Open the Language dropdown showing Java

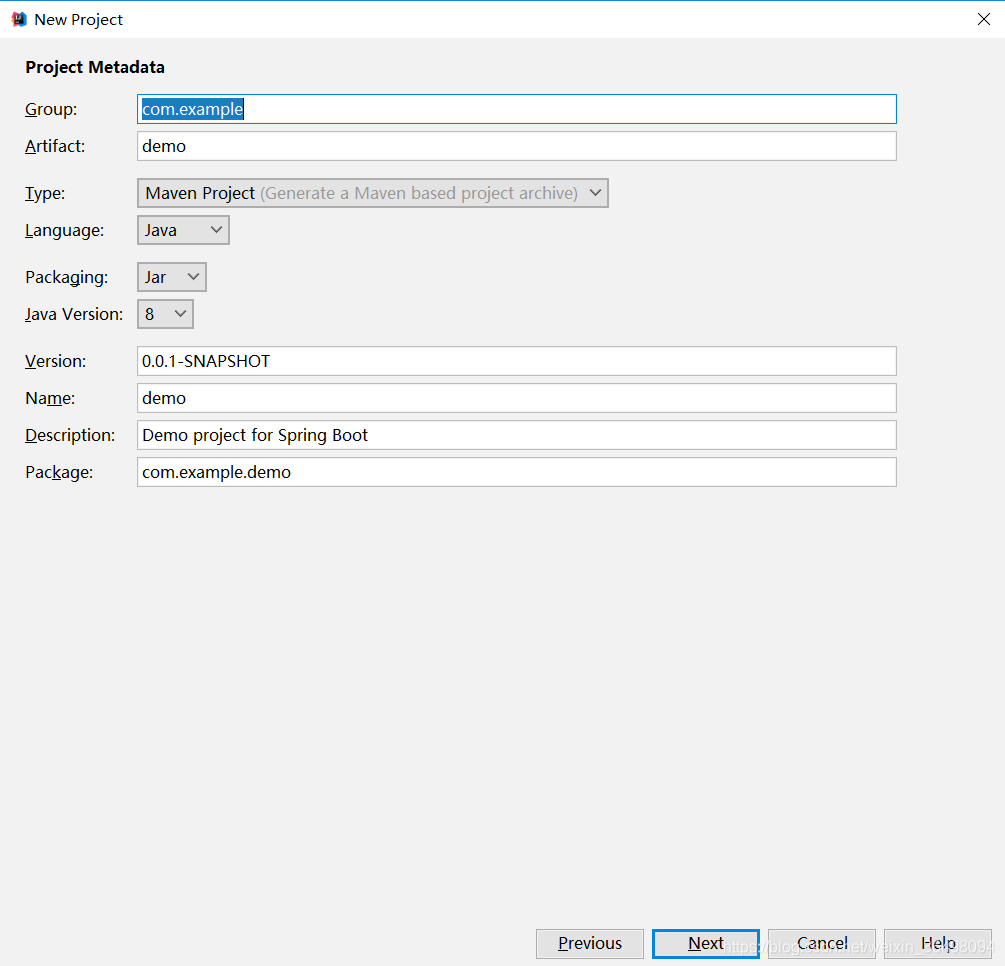(183, 230)
